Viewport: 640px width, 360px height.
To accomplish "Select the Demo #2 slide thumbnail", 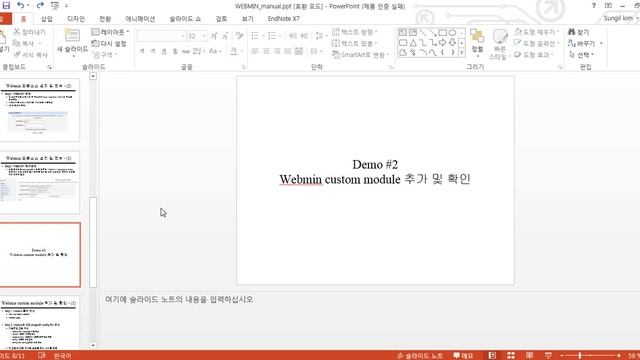I will pos(40,255).
